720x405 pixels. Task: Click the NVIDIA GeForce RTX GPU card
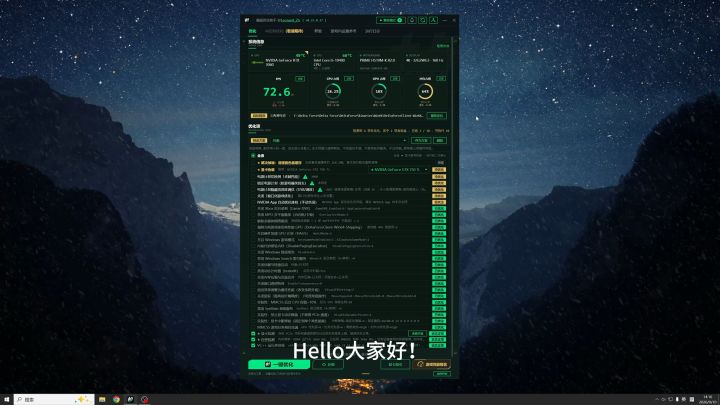[279, 61]
